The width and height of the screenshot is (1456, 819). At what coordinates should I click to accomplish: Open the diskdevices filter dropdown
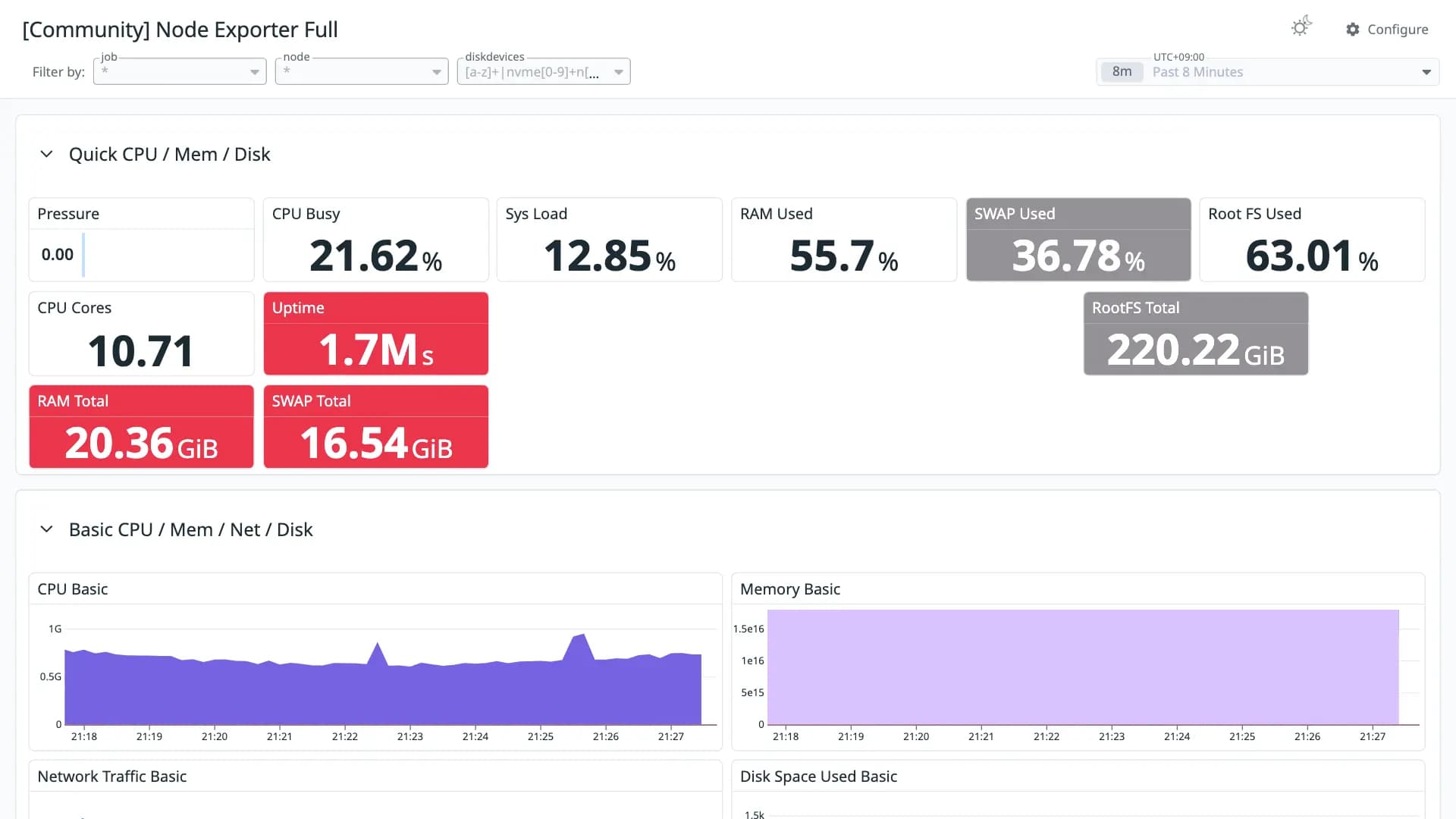[544, 71]
